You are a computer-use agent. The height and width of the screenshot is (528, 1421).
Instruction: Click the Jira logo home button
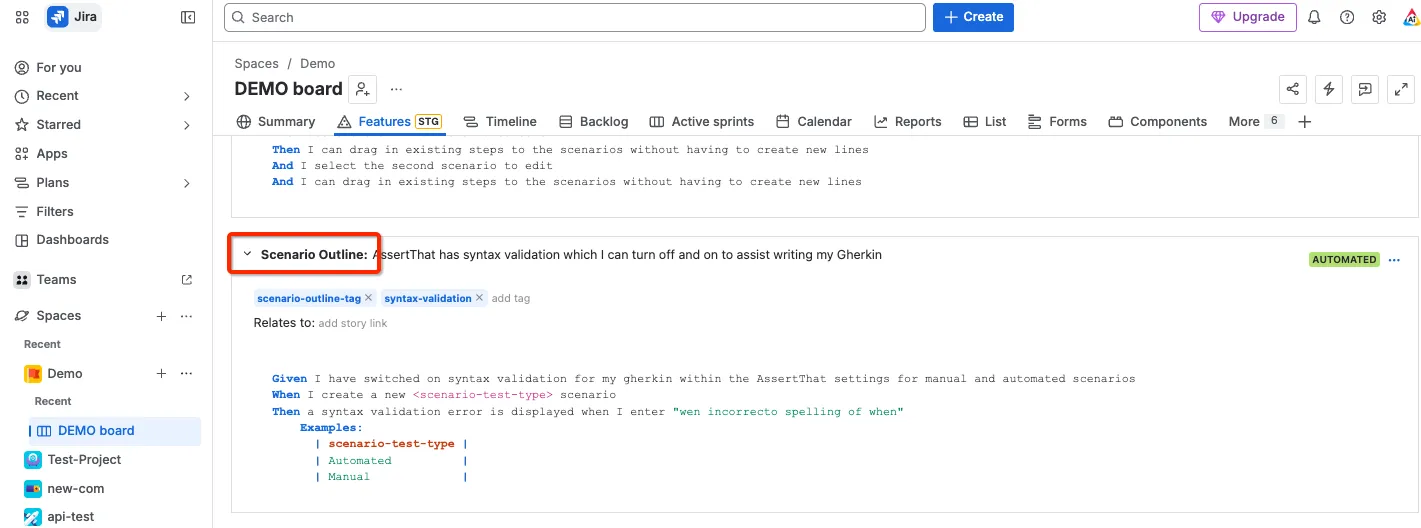tap(73, 17)
